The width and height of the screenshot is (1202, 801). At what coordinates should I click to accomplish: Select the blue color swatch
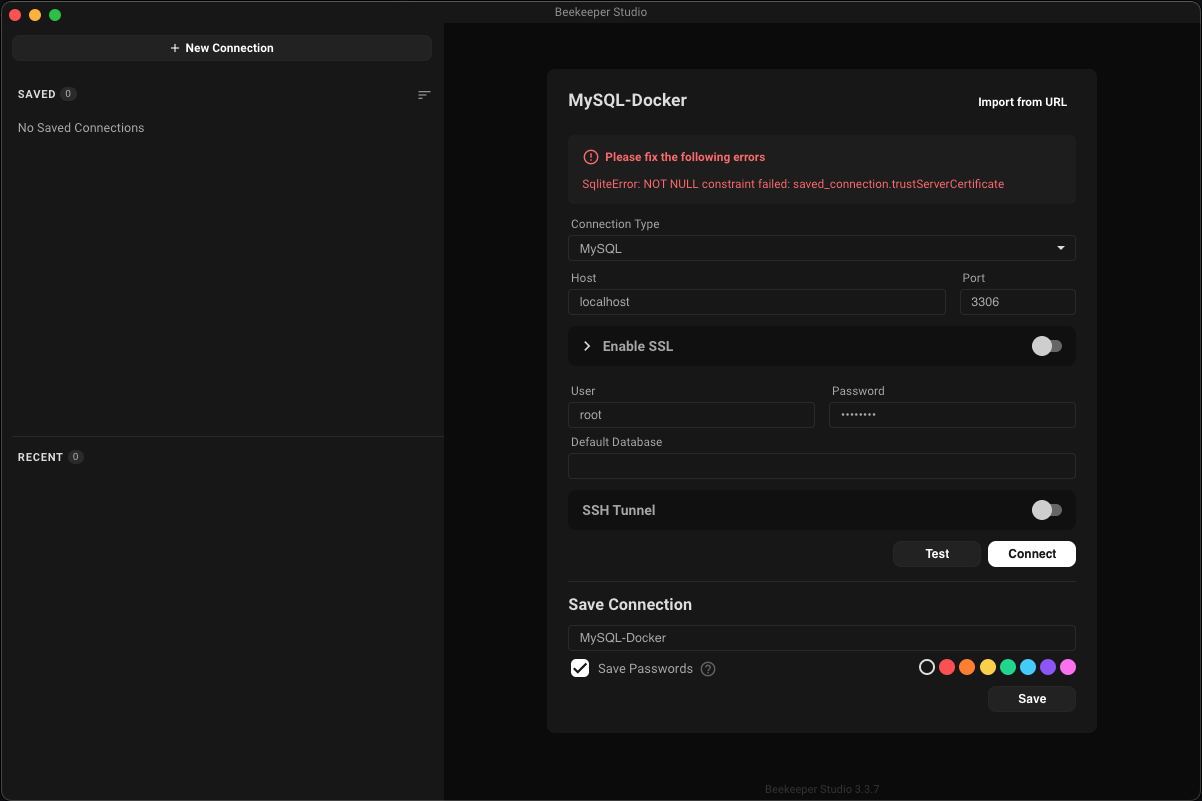click(1028, 667)
